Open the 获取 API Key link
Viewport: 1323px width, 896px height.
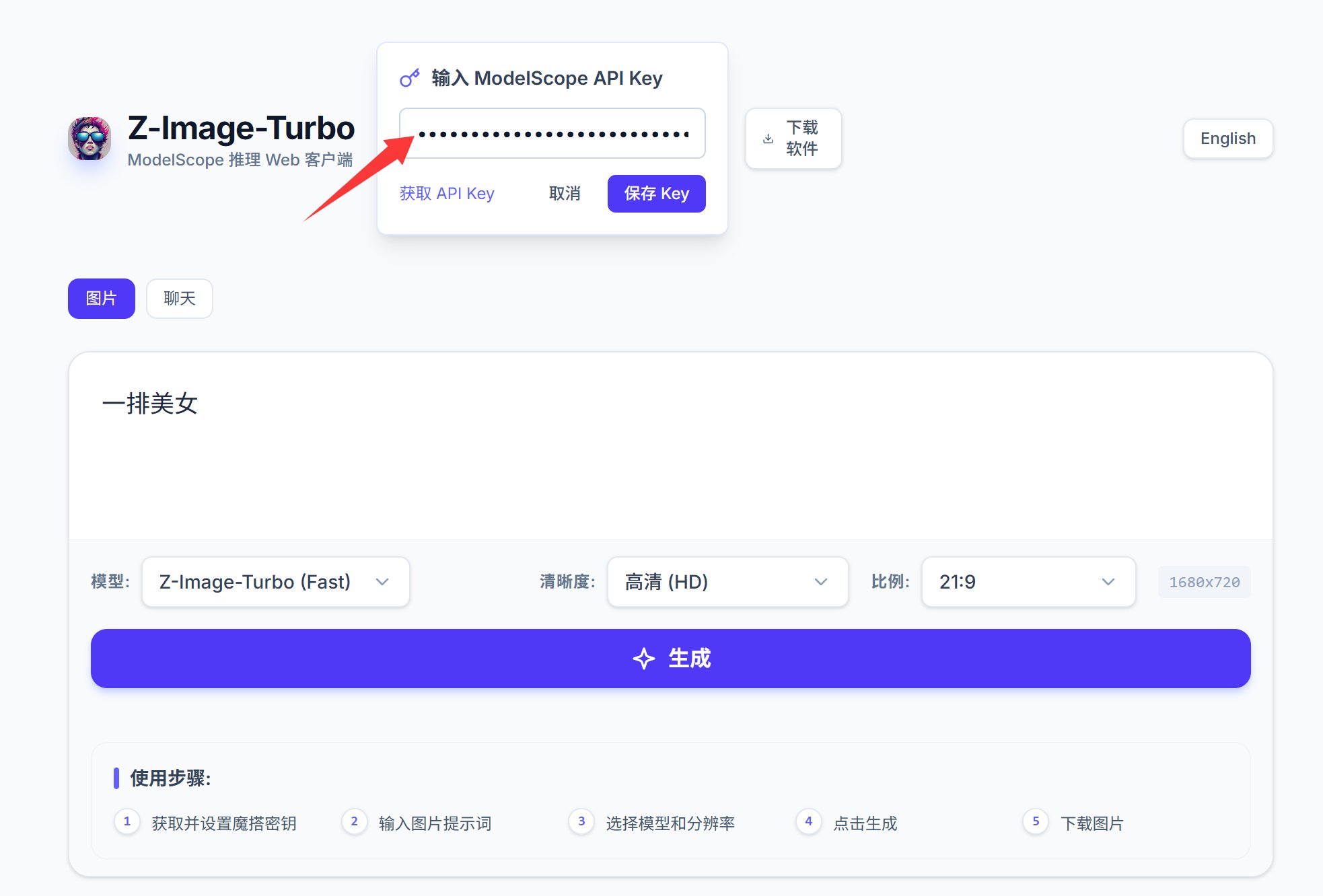pos(447,194)
